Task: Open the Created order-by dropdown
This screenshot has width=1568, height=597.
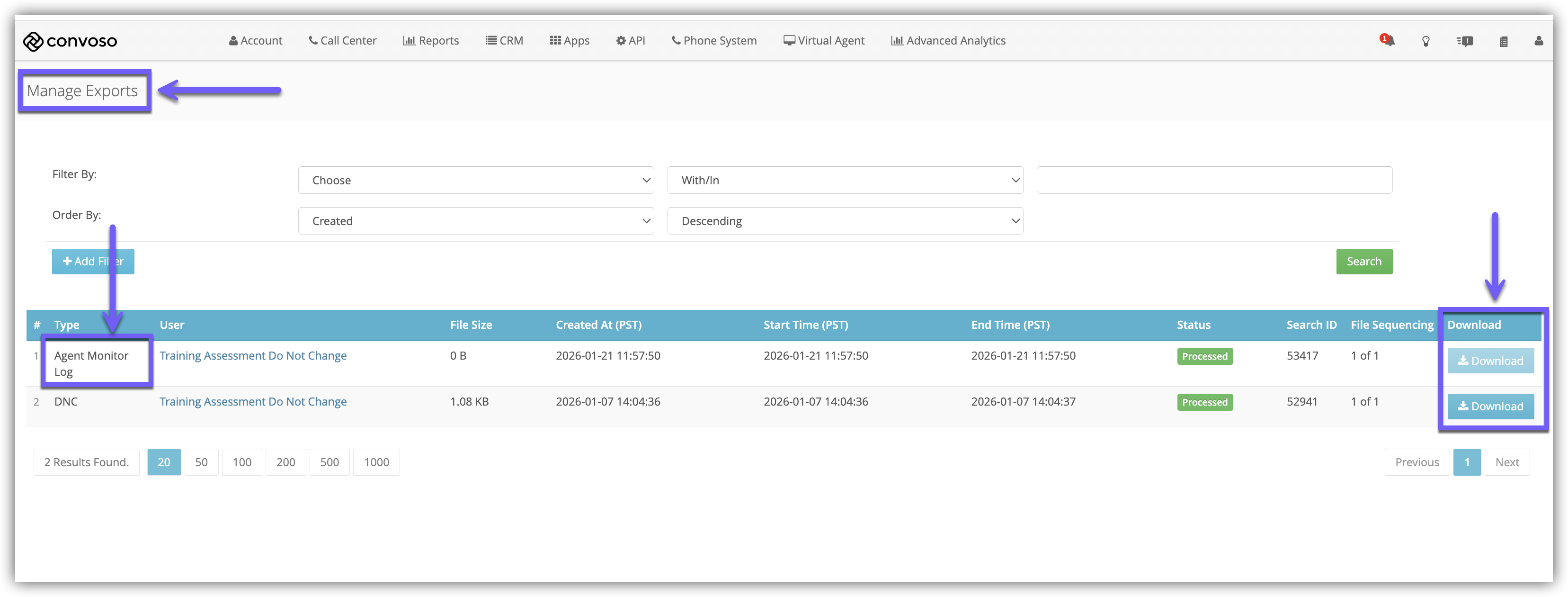Action: [x=475, y=221]
